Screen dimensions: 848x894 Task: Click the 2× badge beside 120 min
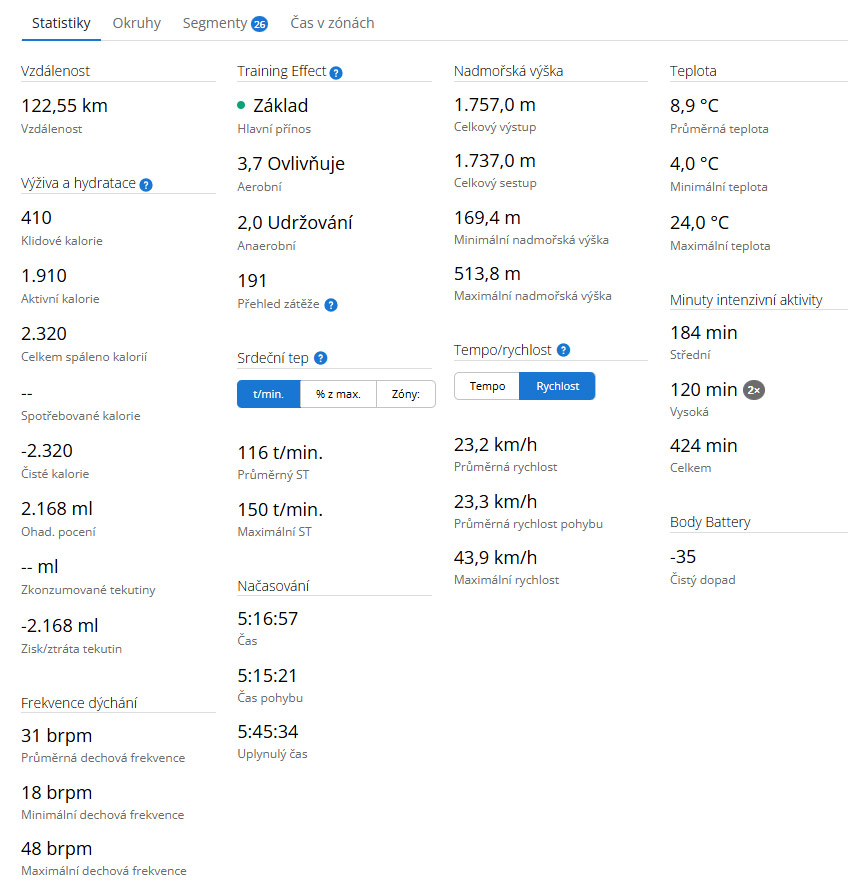[x=754, y=390]
